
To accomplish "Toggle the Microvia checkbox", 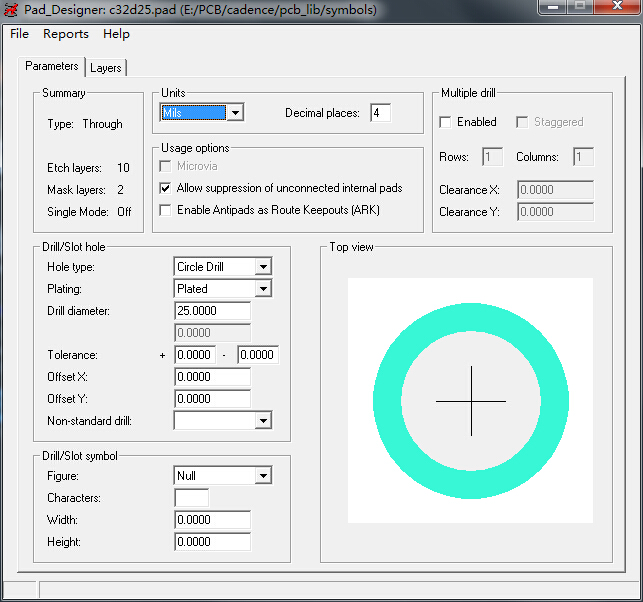I will pyautogui.click(x=165, y=166).
